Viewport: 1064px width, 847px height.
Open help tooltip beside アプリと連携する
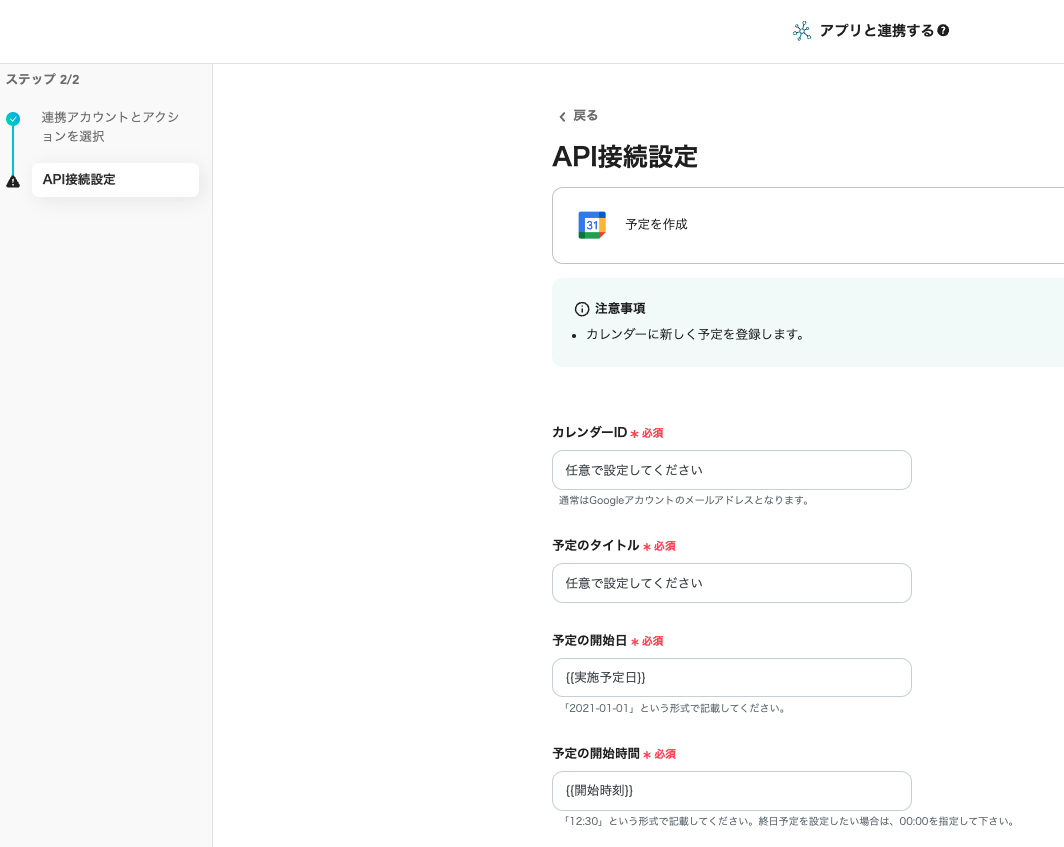943,31
